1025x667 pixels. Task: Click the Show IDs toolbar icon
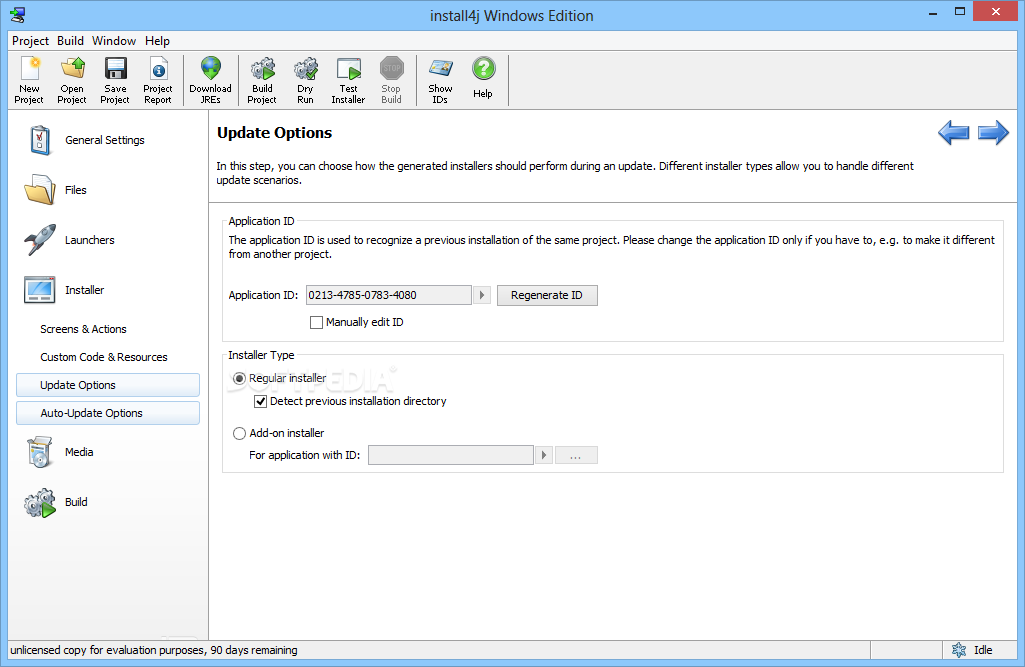tap(441, 80)
